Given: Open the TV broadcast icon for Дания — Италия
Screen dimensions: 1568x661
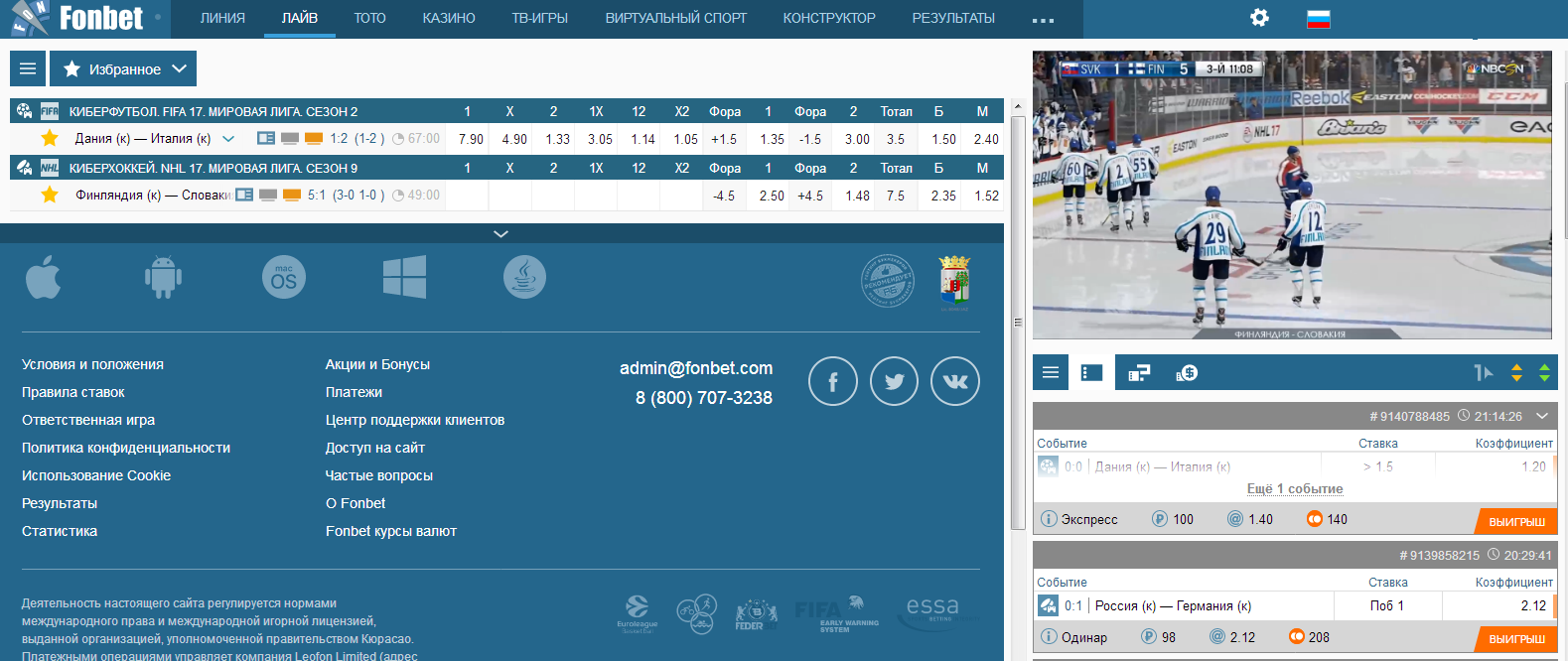Looking at the screenshot, I should 290,139.
